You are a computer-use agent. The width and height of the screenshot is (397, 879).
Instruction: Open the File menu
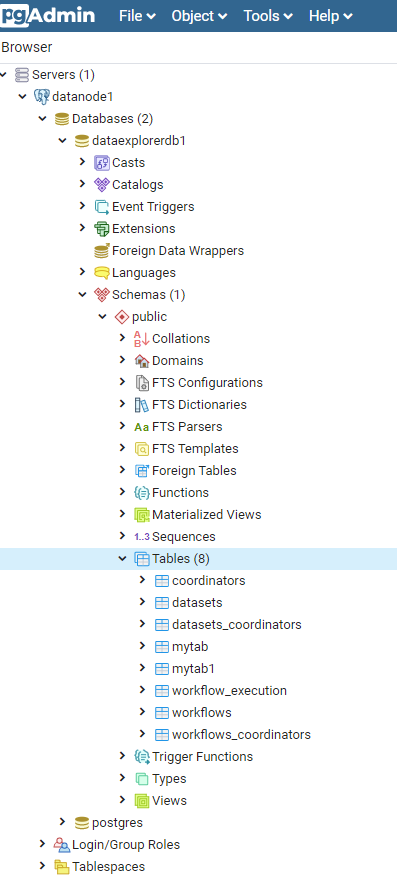137,16
